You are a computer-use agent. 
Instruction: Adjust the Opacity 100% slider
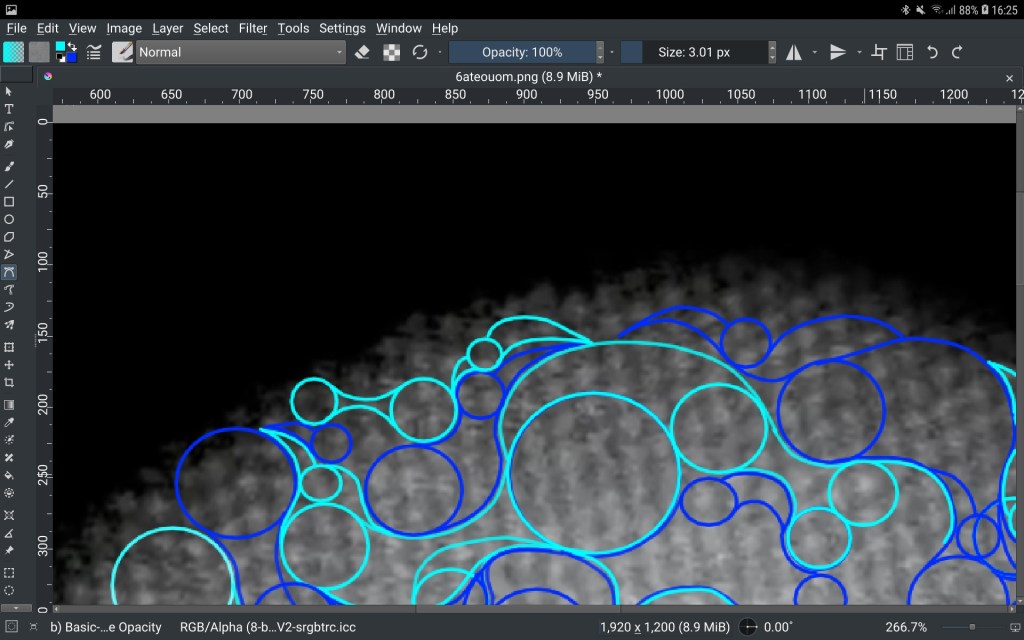[522, 52]
